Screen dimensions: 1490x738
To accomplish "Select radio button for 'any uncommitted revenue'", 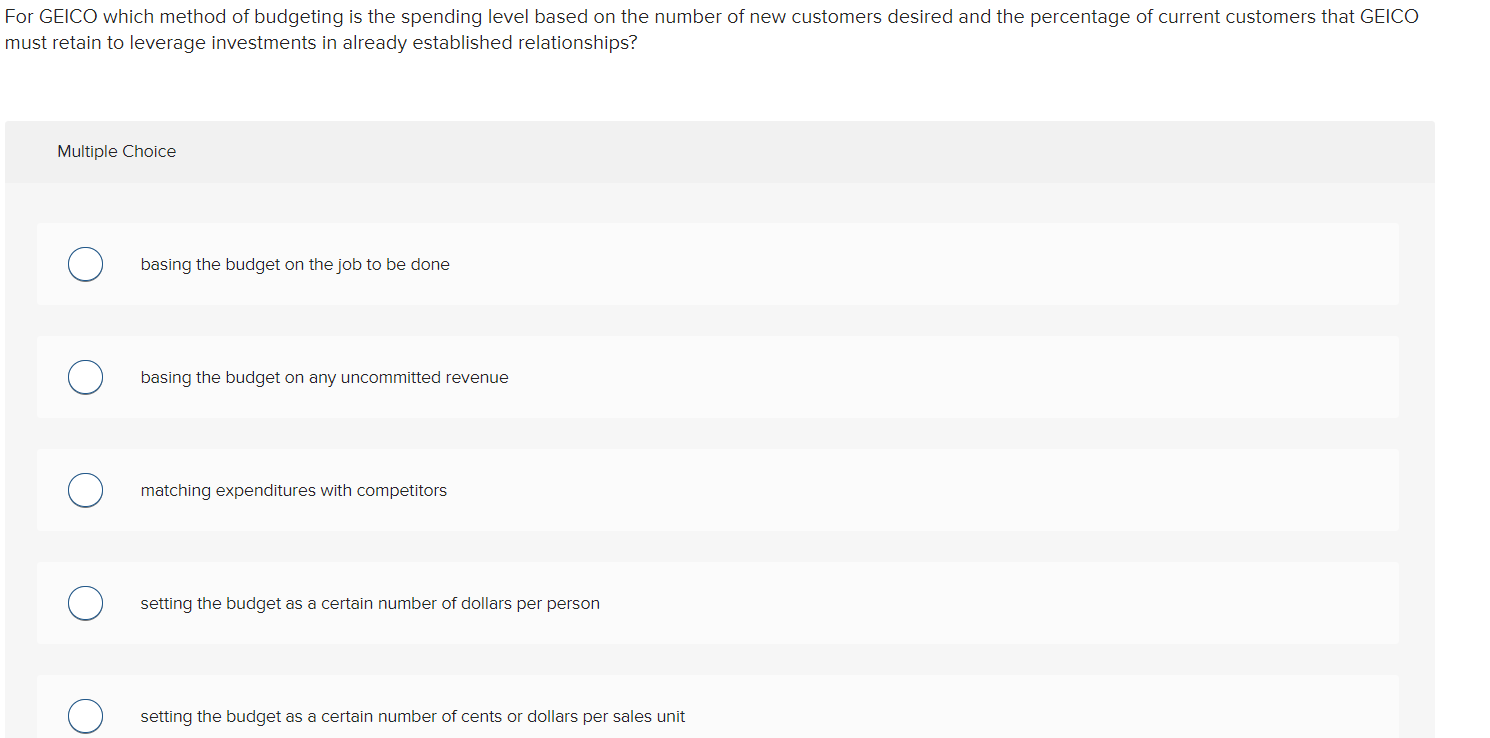I will coord(85,377).
